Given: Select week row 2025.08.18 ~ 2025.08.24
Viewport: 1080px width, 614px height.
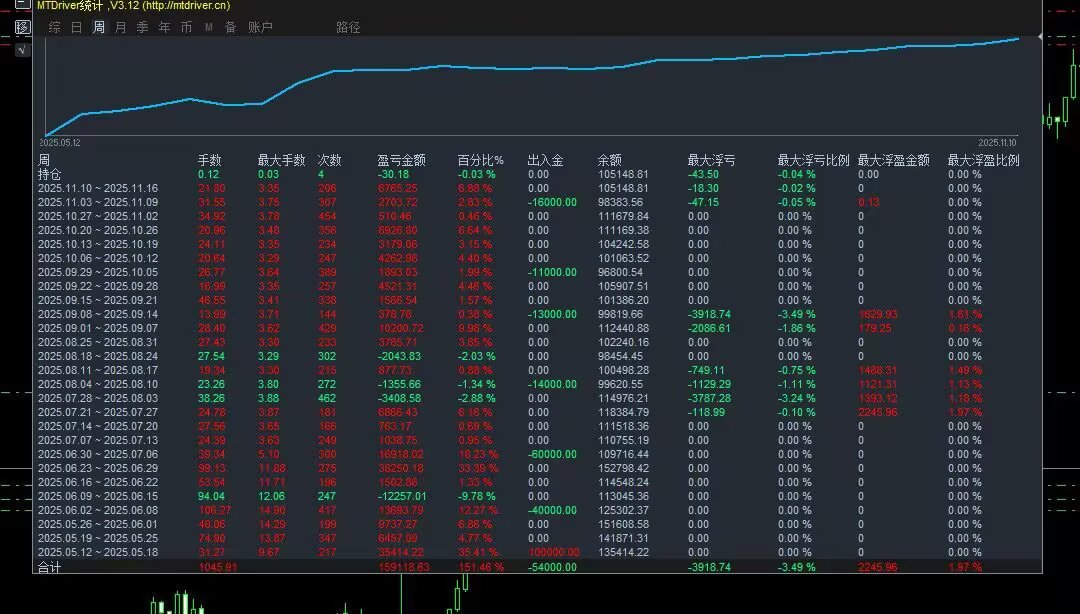Looking at the screenshot, I should point(98,356).
